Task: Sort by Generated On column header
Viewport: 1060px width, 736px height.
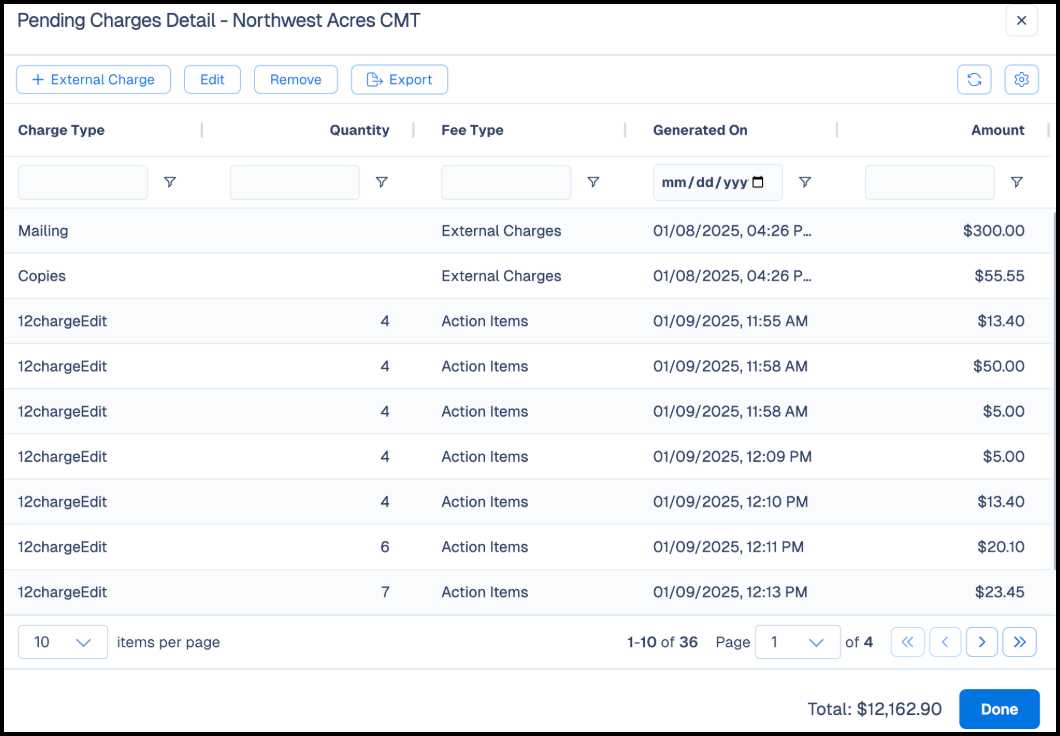Action: [700, 130]
